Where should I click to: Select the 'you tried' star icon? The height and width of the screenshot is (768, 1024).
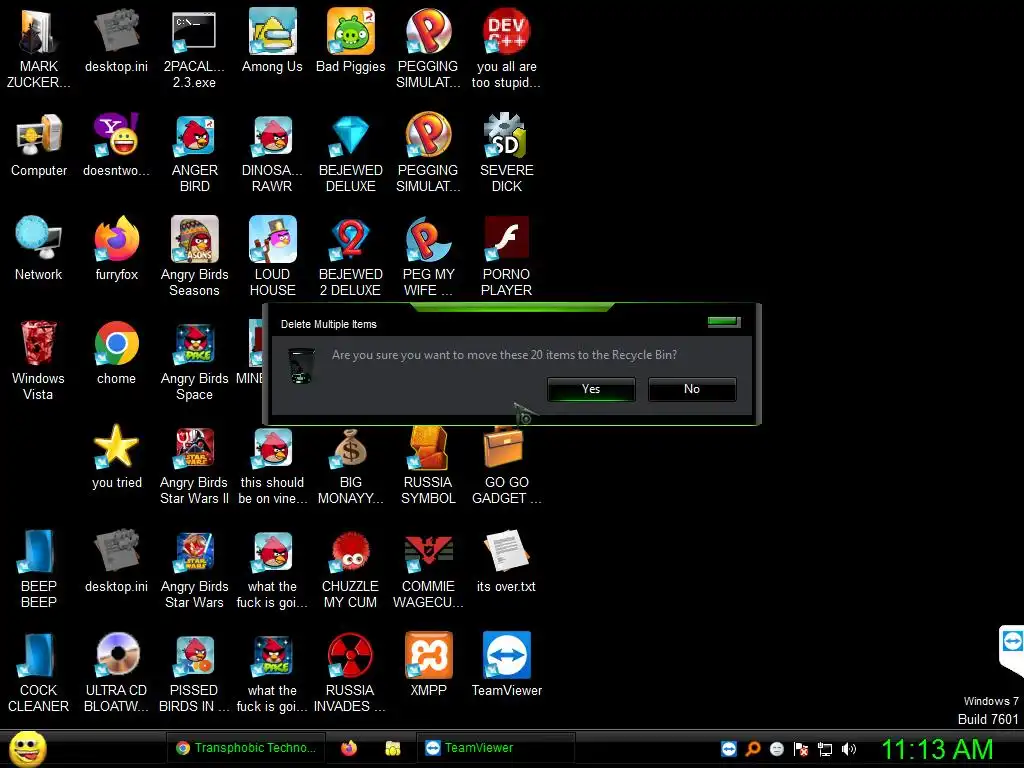pos(116,456)
